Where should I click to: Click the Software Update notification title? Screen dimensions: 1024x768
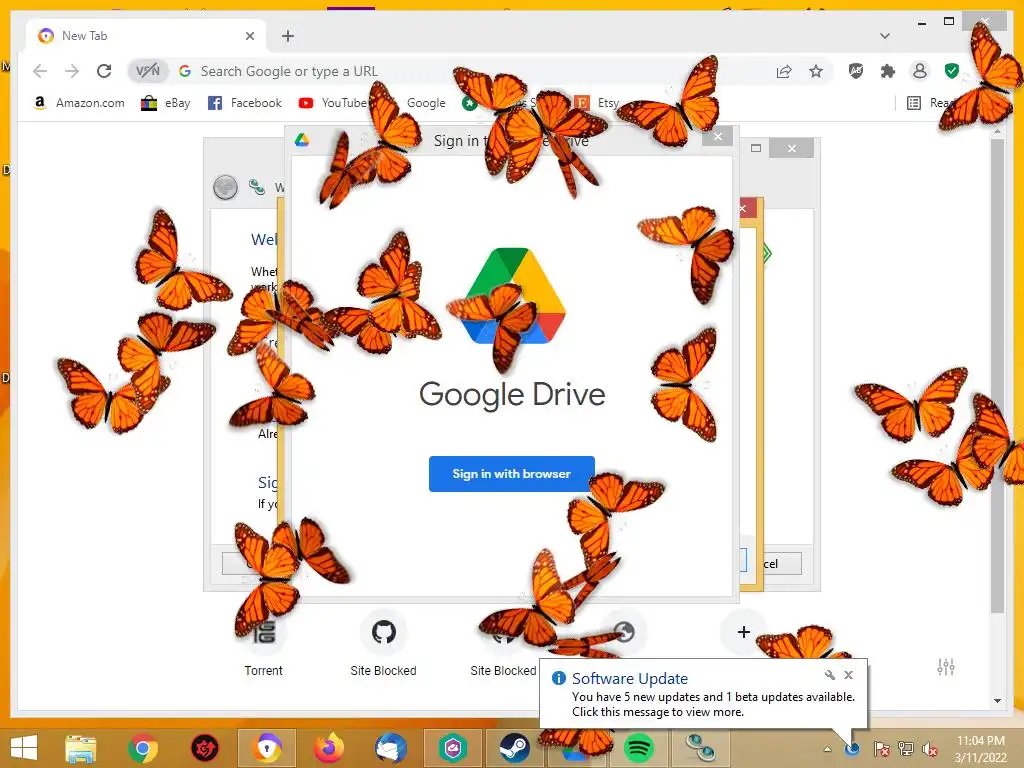tap(630, 679)
